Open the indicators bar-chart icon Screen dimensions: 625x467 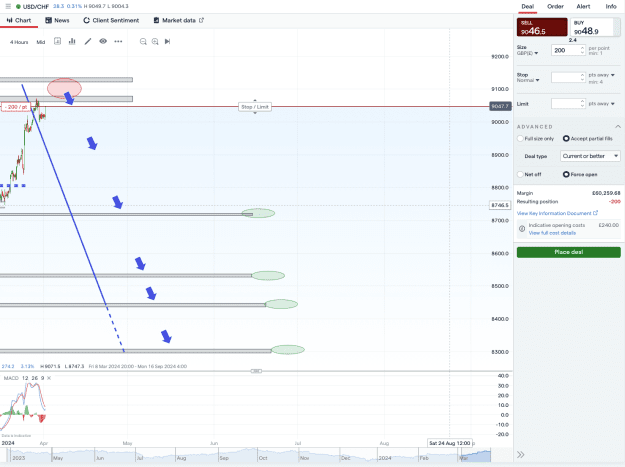(x=72, y=41)
